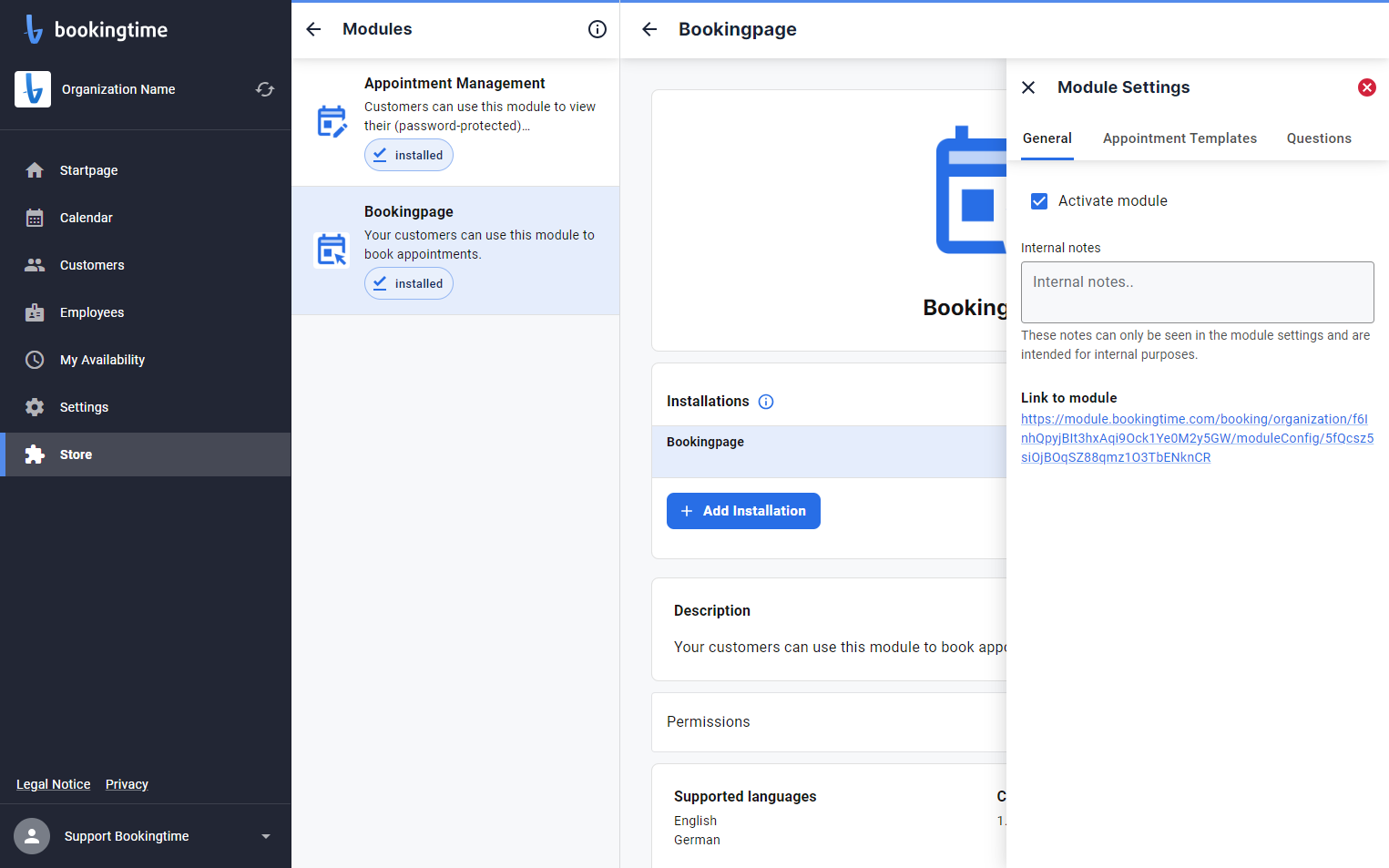Click installed badge under Bookingpage

(x=409, y=283)
